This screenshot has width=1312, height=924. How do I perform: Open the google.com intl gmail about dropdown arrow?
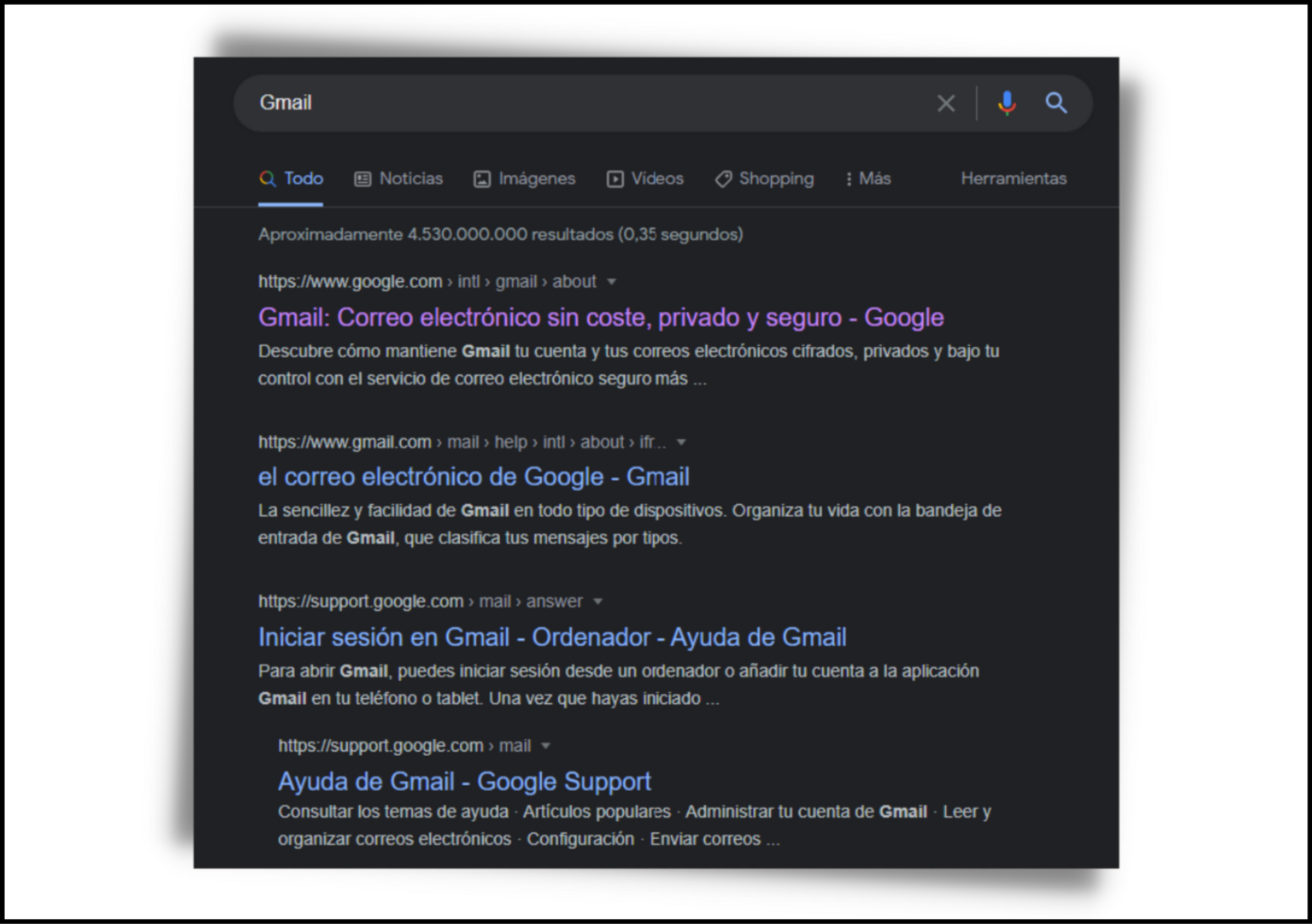coord(612,282)
